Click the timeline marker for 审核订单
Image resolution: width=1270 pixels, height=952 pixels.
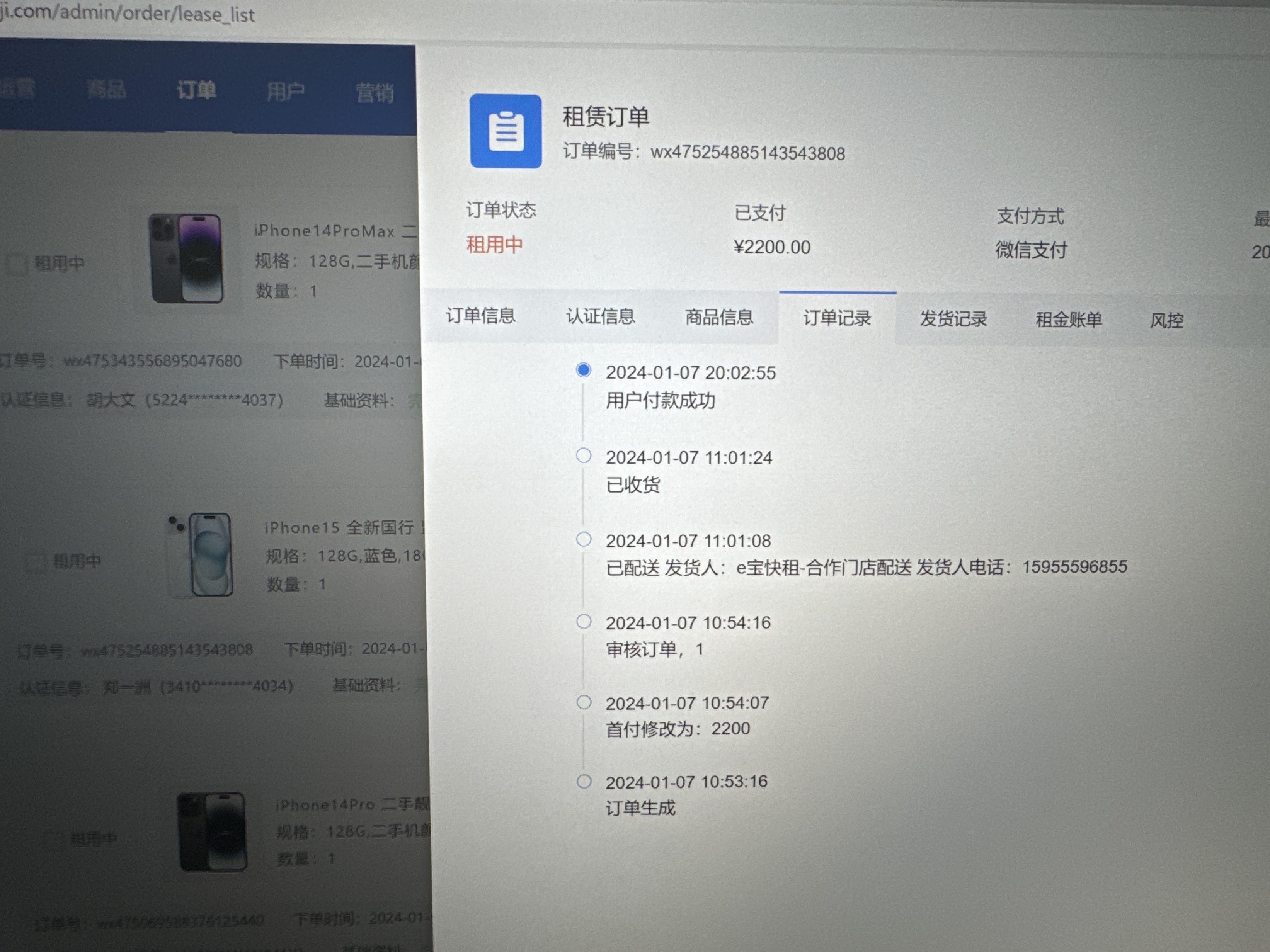(584, 621)
